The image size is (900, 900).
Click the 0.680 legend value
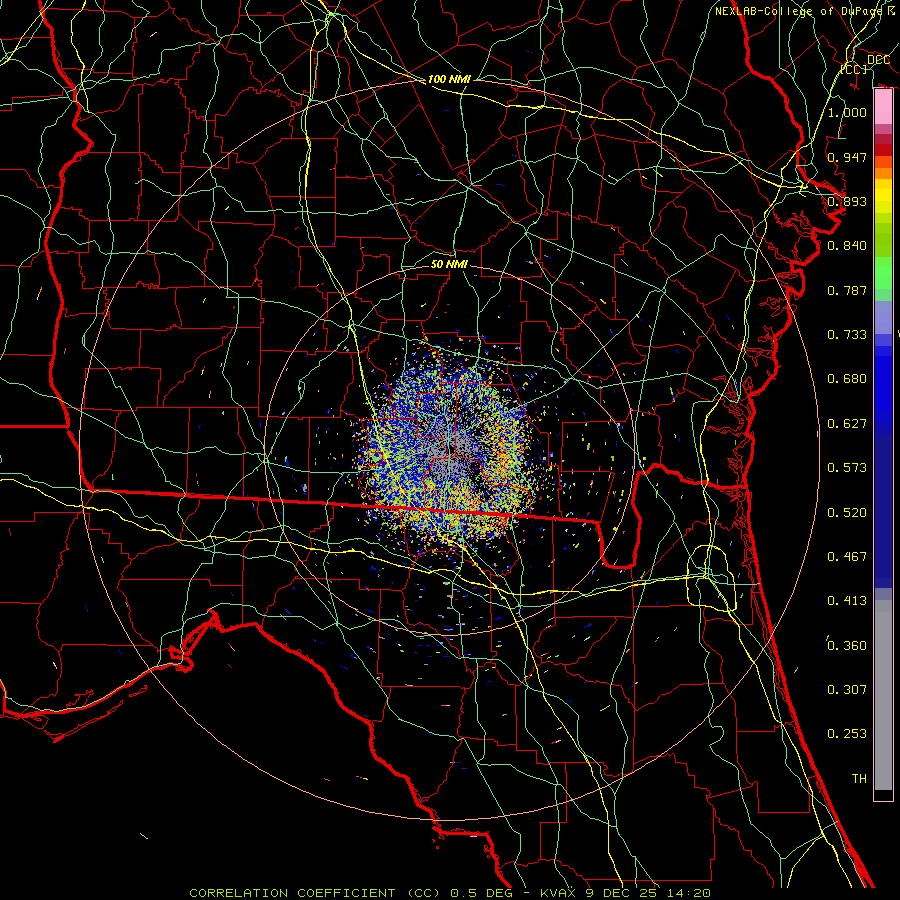click(x=847, y=379)
